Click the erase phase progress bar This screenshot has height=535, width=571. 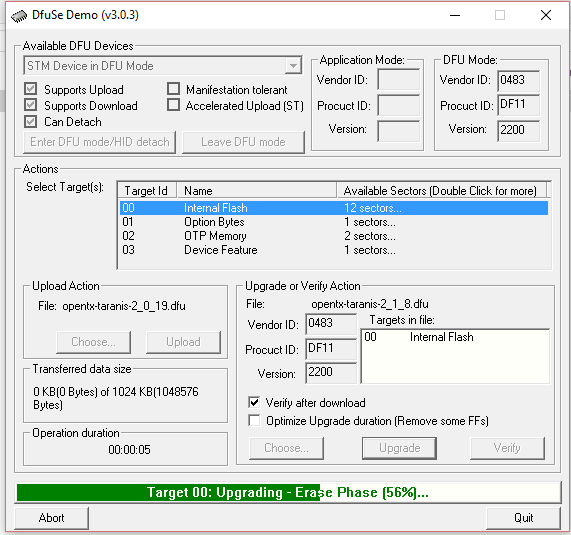[x=288, y=492]
